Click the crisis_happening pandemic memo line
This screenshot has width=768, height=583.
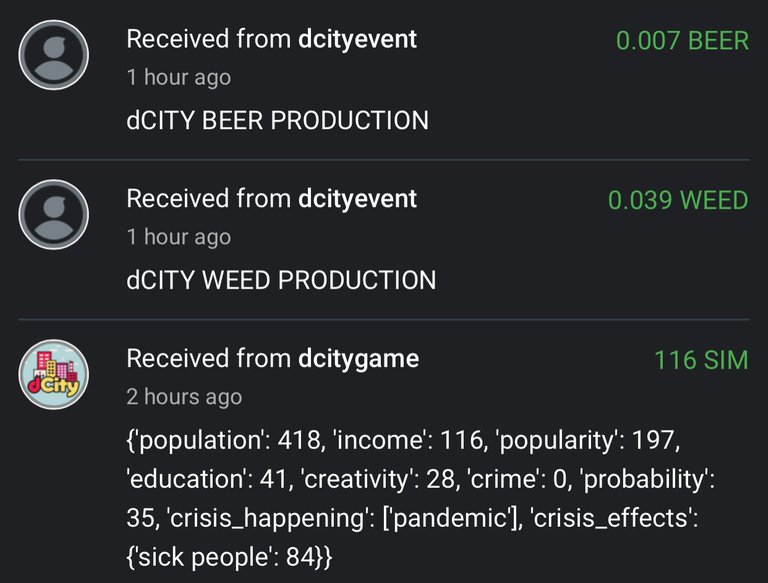click(412, 518)
